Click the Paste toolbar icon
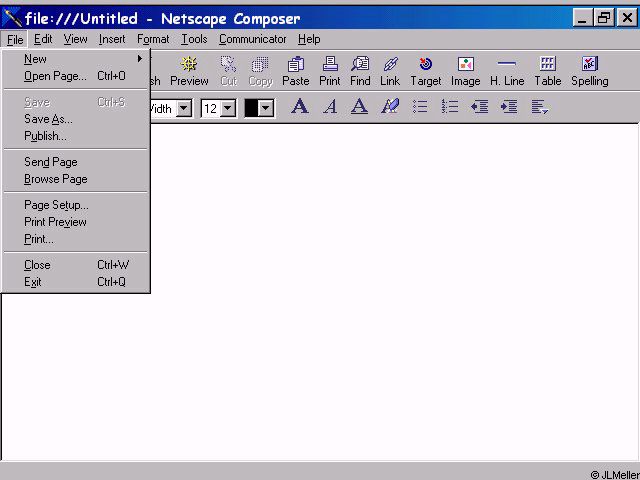640x480 pixels. [x=296, y=71]
